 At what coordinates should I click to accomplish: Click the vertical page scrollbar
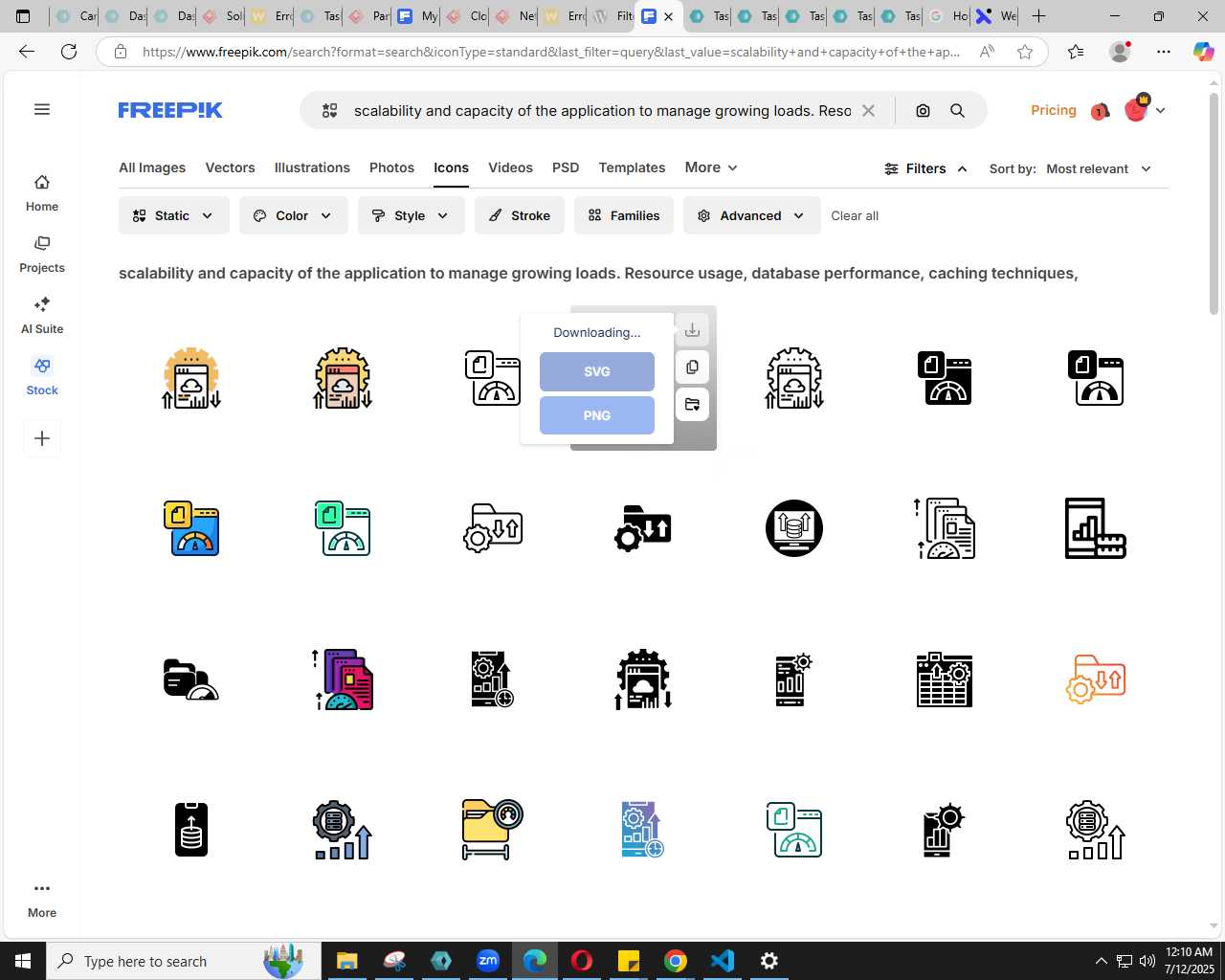click(1214, 203)
